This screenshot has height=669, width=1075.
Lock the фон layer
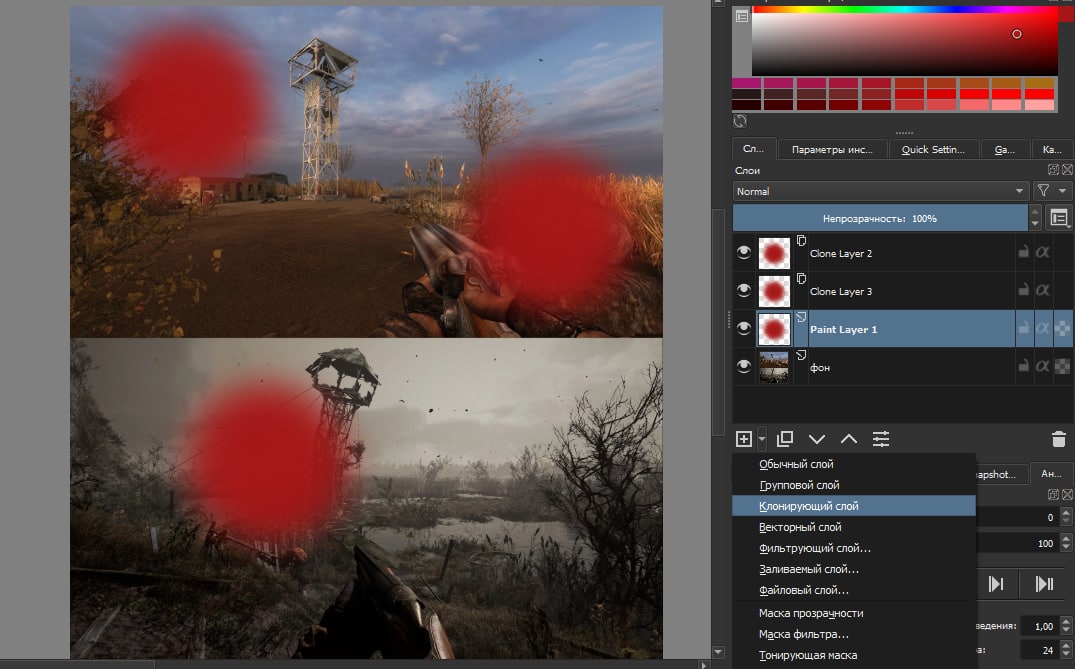[1024, 366]
